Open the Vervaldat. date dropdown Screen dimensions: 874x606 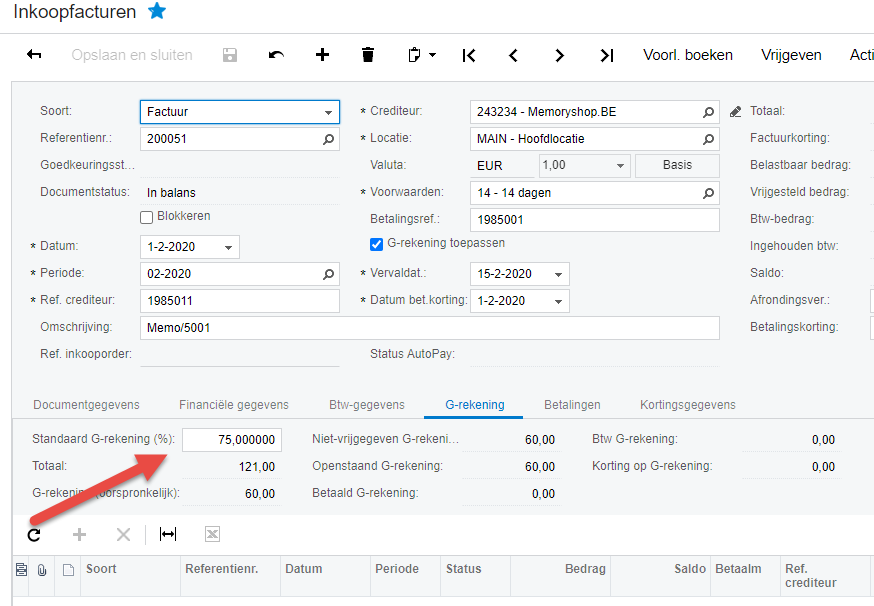pos(558,274)
